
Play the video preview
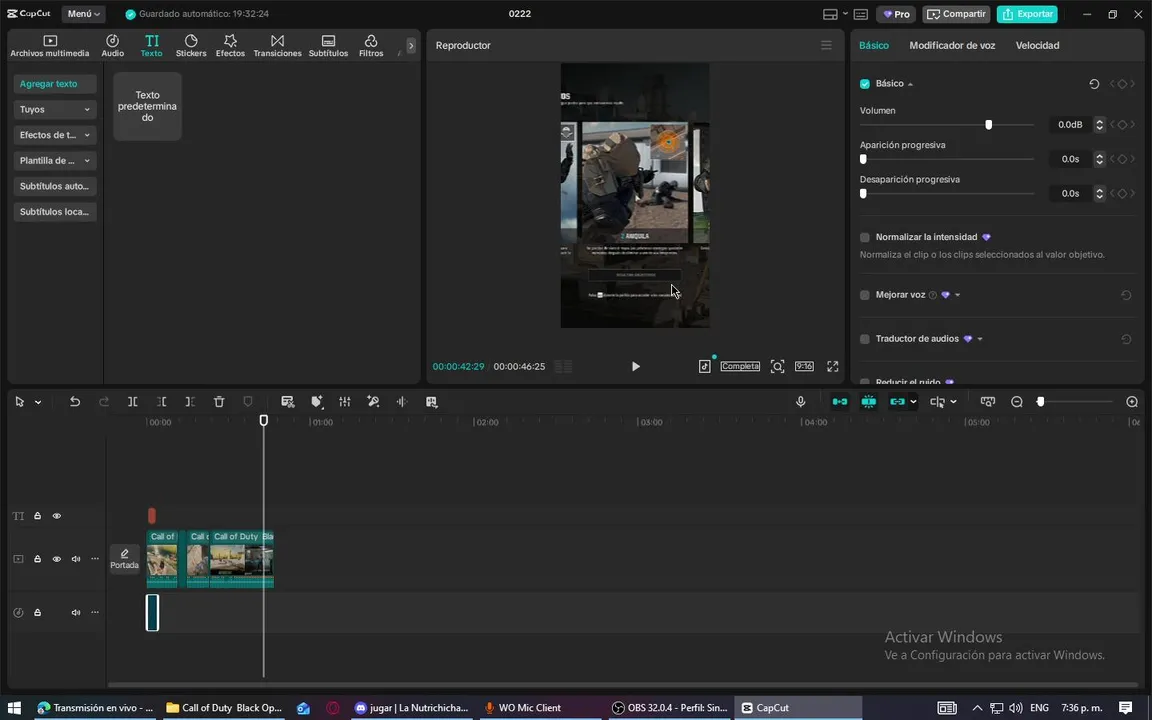tap(636, 367)
